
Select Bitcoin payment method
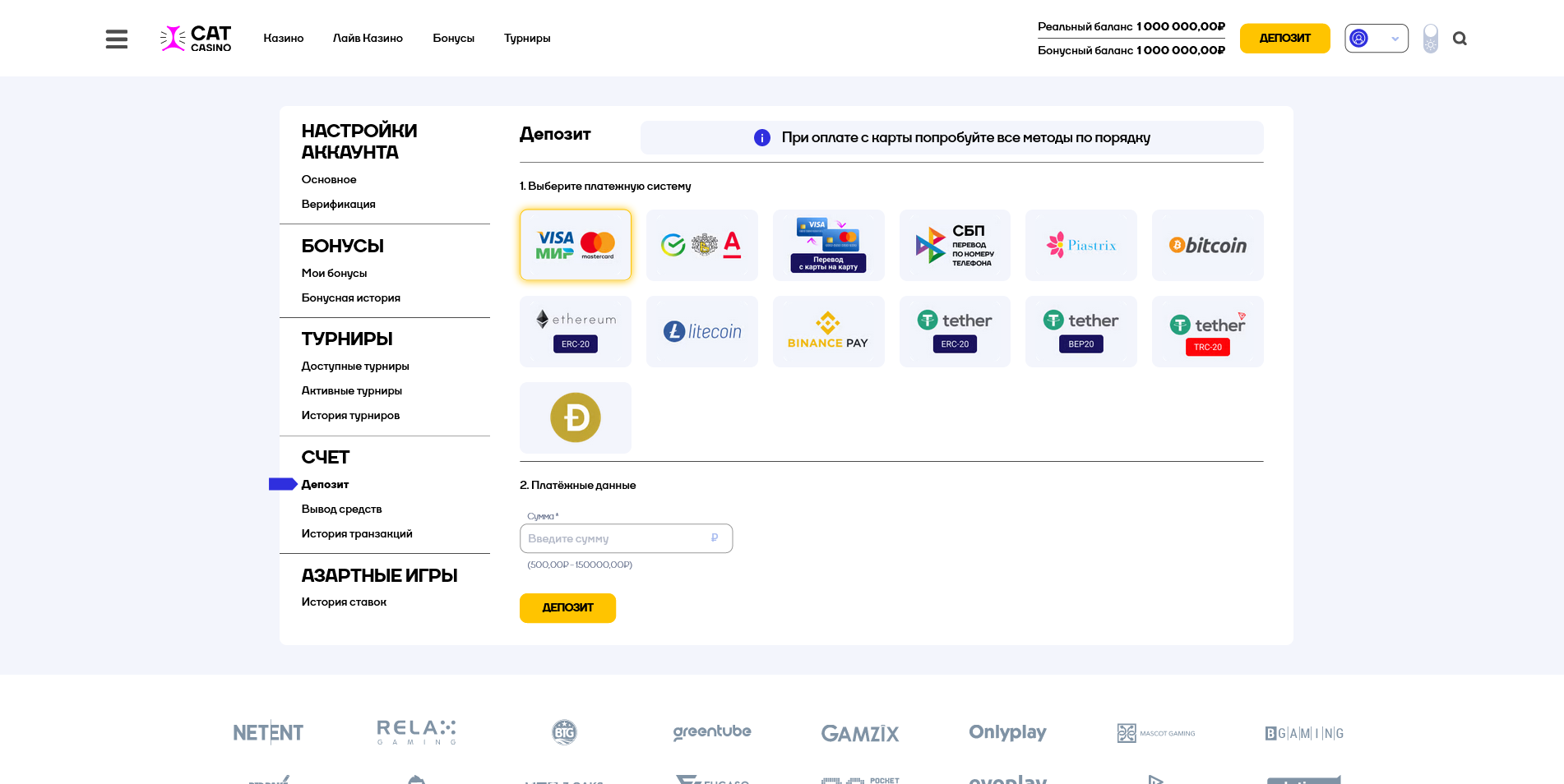[x=1207, y=245]
